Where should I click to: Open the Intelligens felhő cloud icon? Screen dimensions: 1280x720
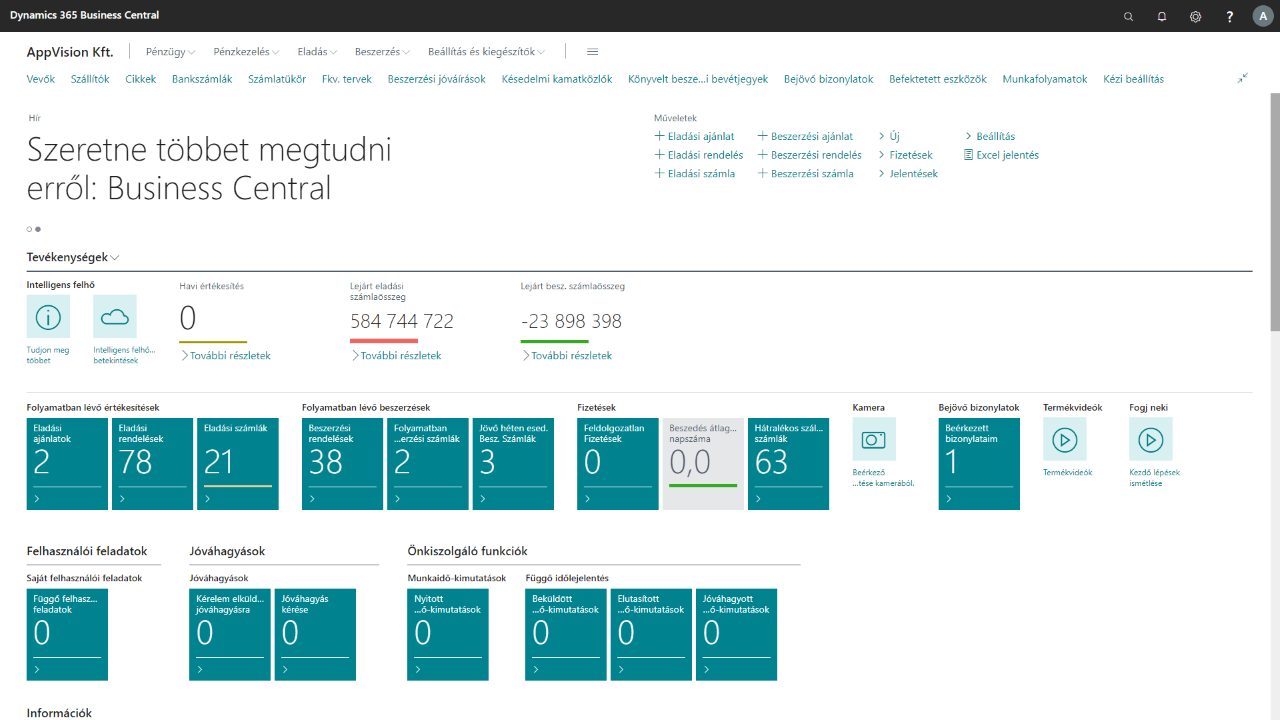click(x=115, y=317)
